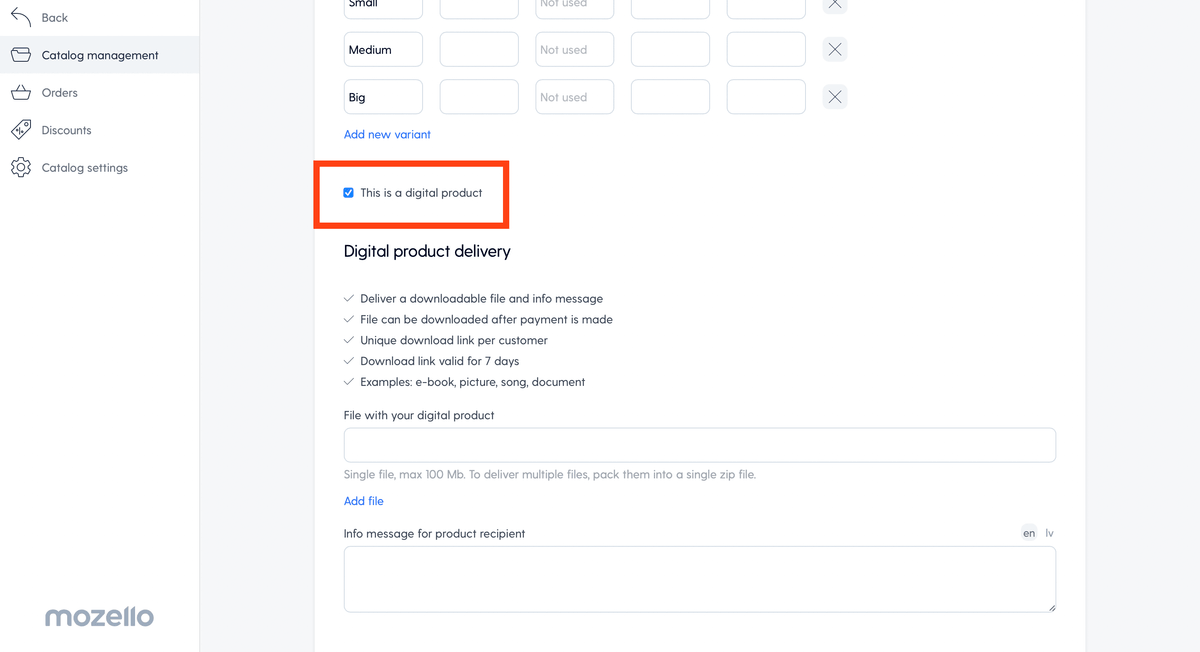Click the digital product file field
1200x652 pixels.
pyautogui.click(x=700, y=445)
